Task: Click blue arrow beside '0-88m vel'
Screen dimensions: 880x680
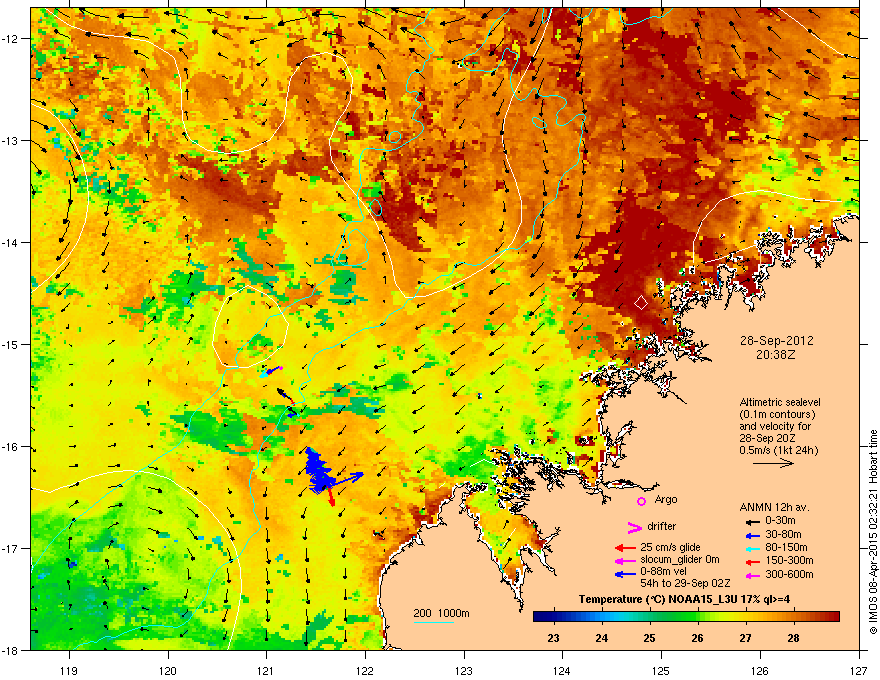Action: coord(625,574)
